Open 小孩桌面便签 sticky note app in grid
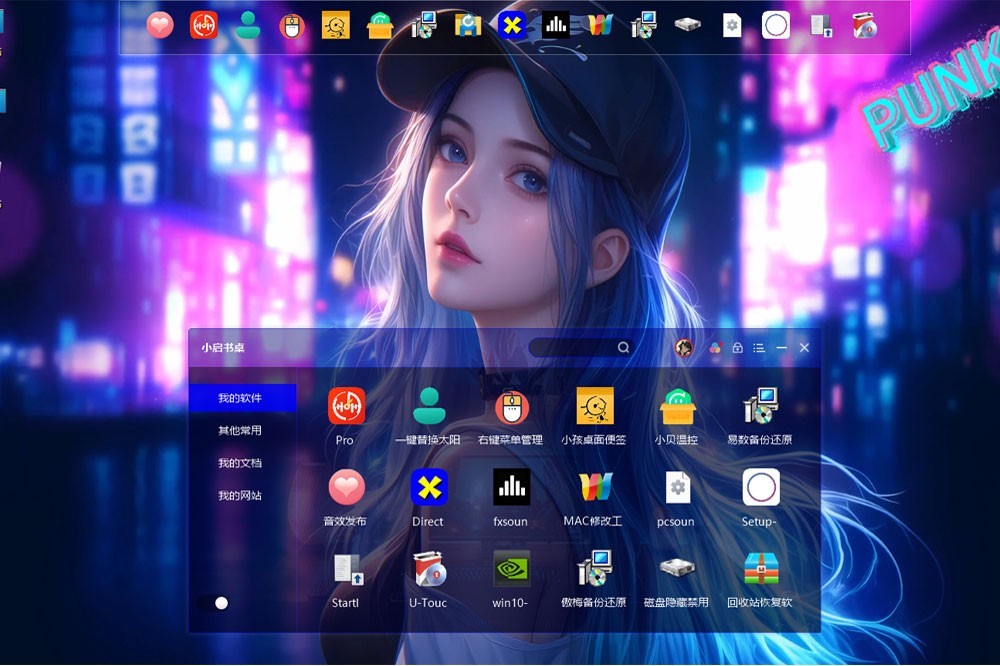Image resolution: width=1000 pixels, height=666 pixels. coord(594,406)
